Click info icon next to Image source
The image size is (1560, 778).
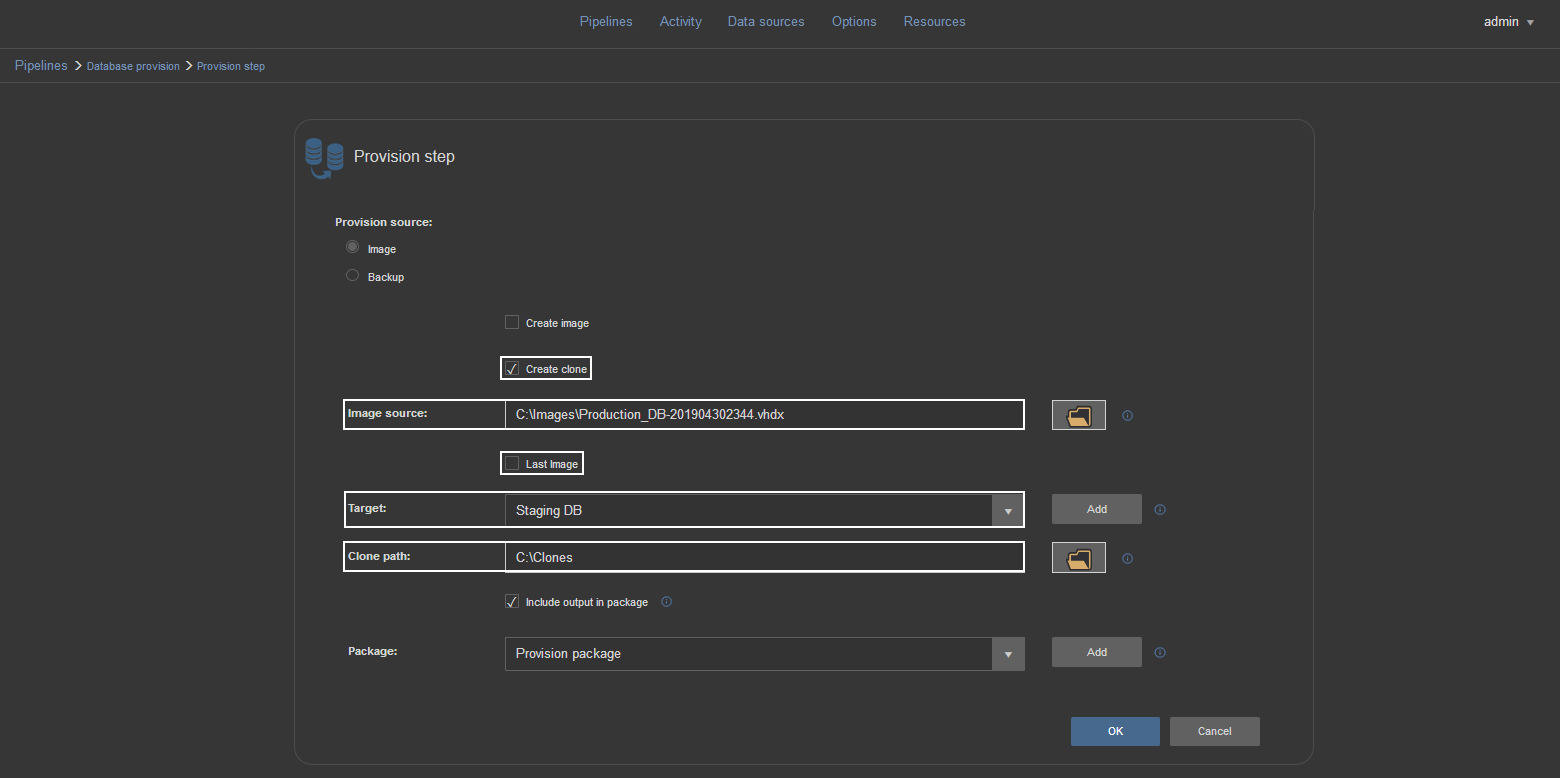coord(1127,416)
